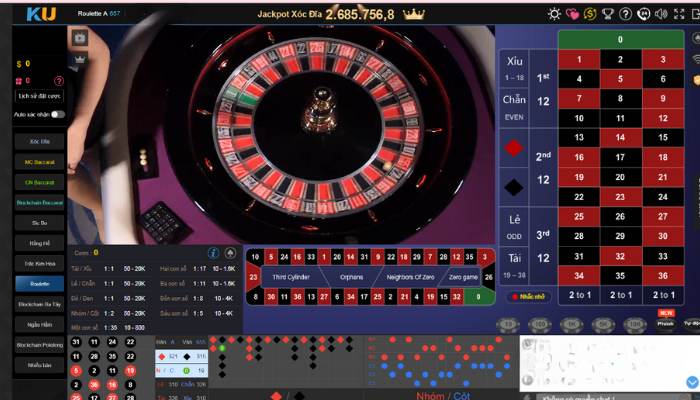The image size is (700, 400).
Task: Select the fourth betting chip
Action: [603, 325]
